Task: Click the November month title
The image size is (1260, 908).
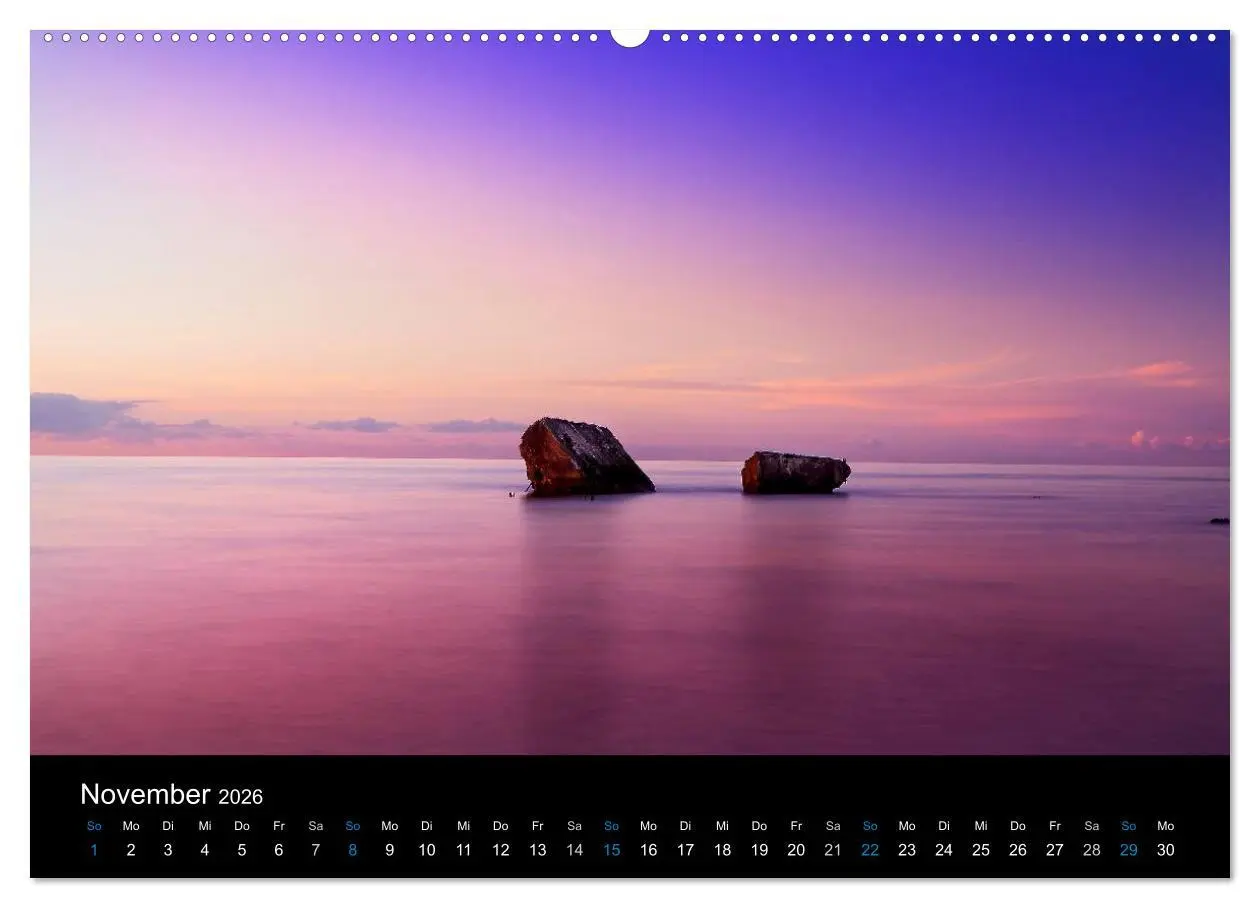Action: coord(146,795)
